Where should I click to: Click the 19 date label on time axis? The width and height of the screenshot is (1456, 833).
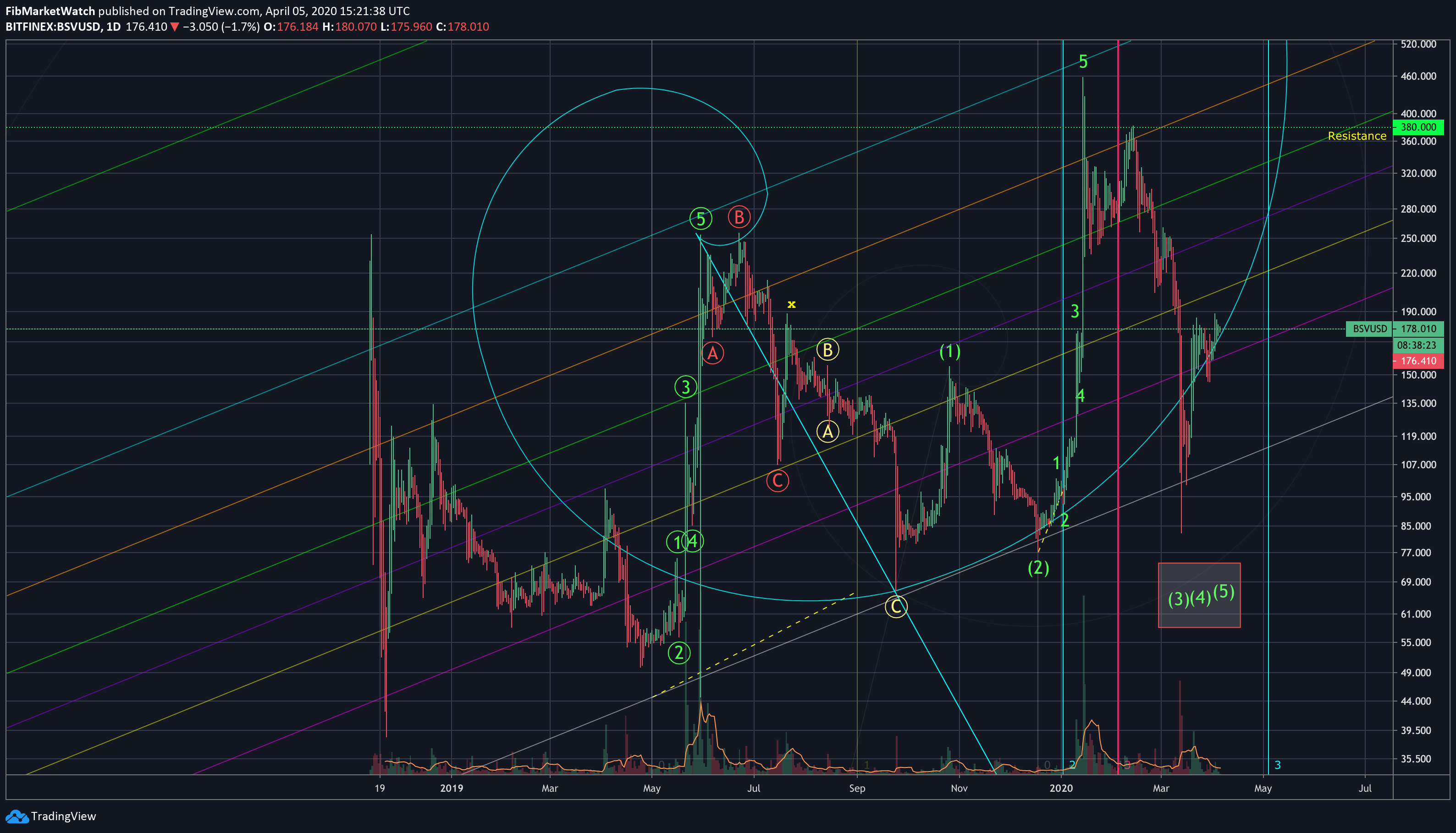pos(380,789)
